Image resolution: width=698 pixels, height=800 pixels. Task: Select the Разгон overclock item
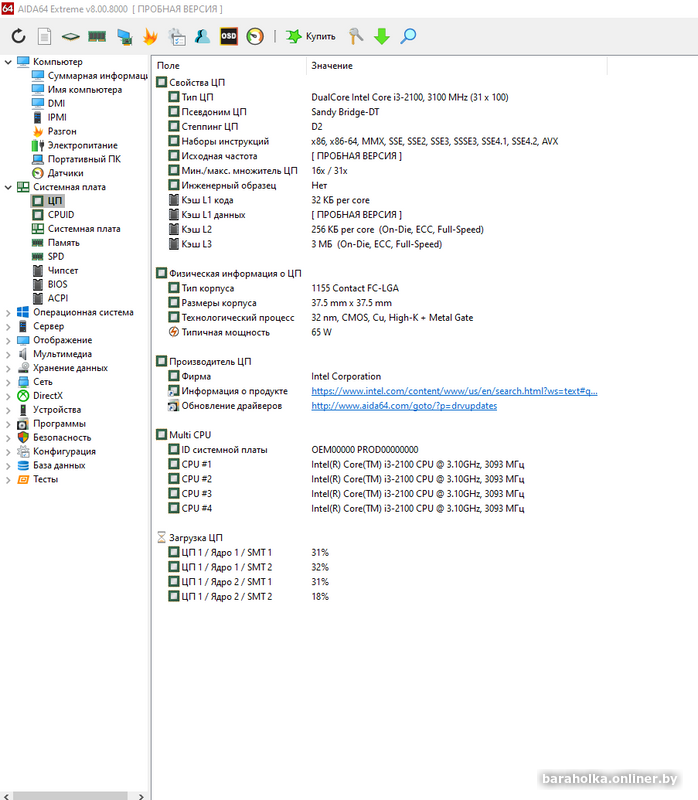(x=54, y=131)
